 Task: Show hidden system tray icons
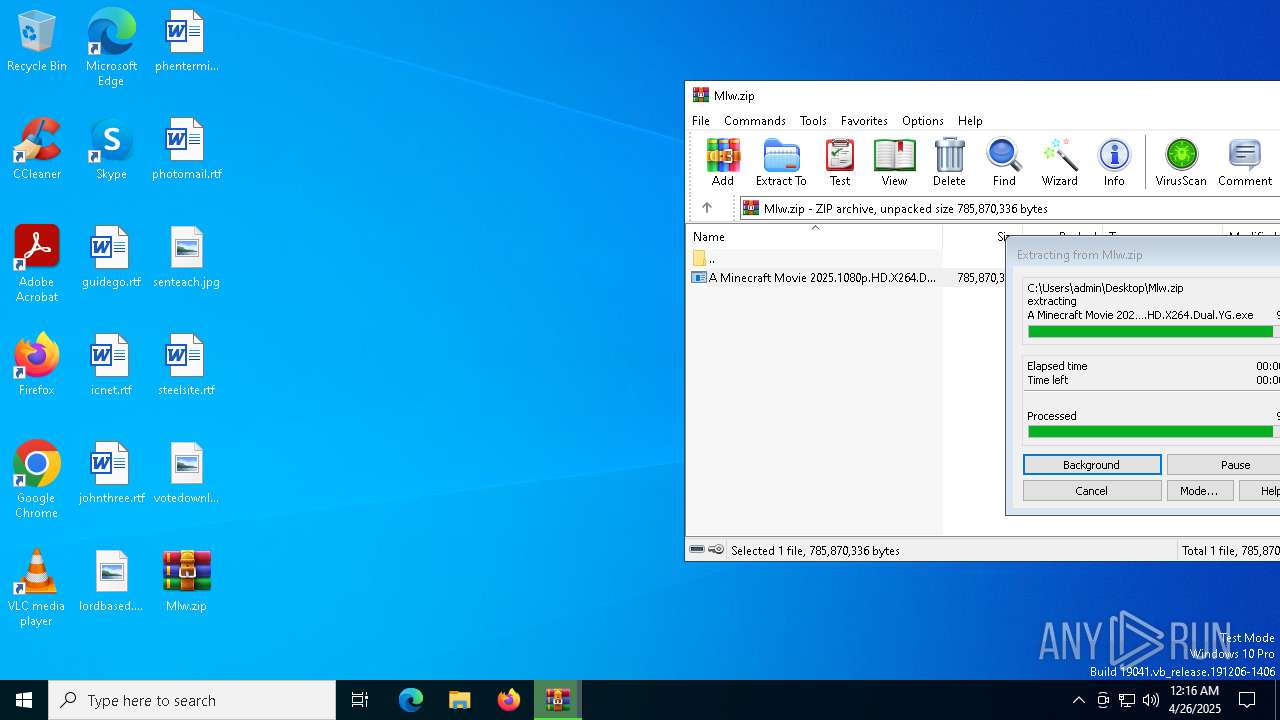coord(1078,700)
